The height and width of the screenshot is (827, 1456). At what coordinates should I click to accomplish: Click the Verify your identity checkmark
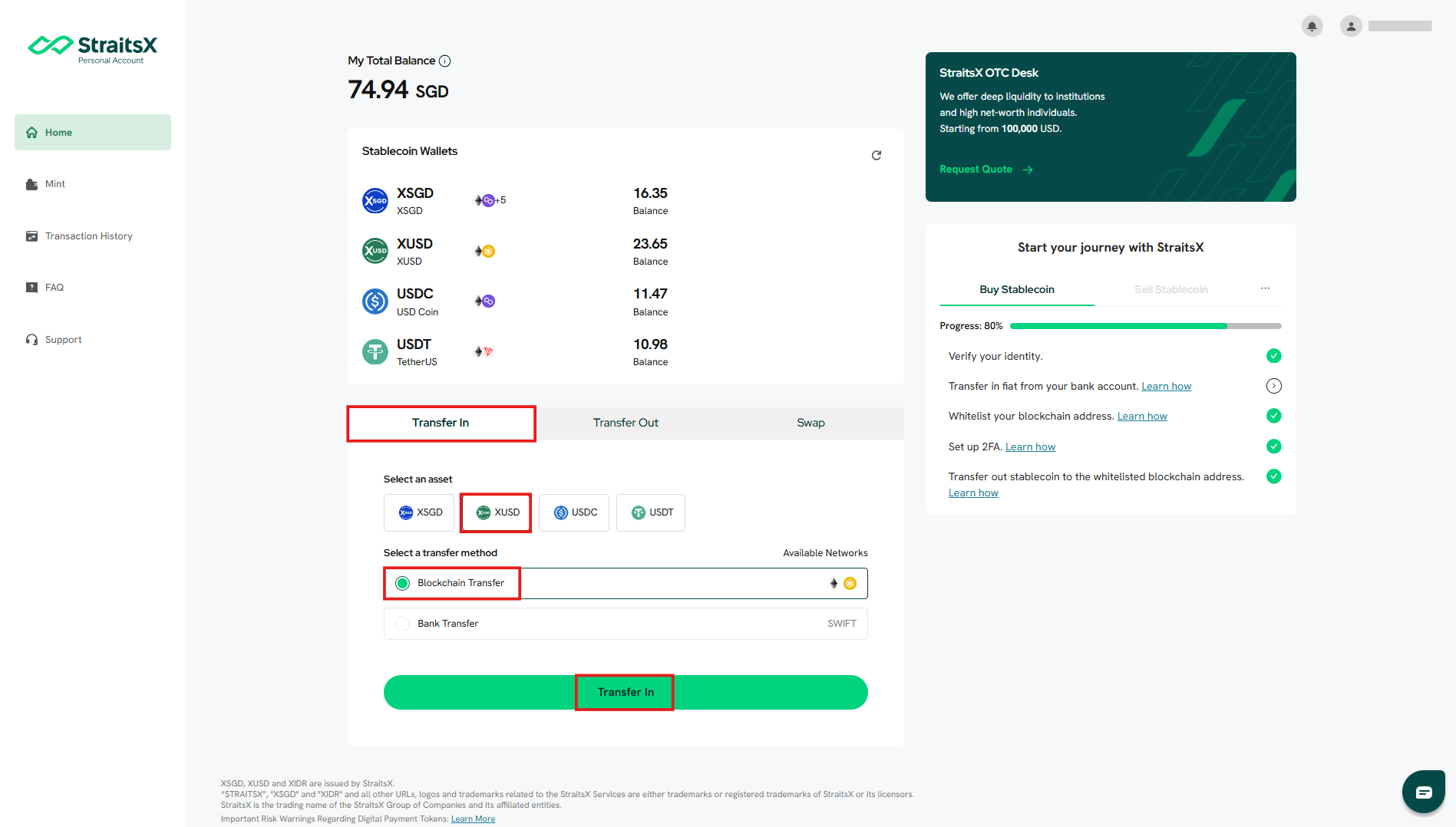tap(1274, 356)
